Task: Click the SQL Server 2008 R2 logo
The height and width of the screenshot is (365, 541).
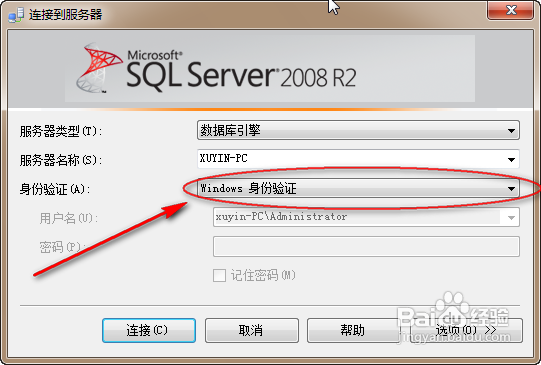Action: coord(216,69)
